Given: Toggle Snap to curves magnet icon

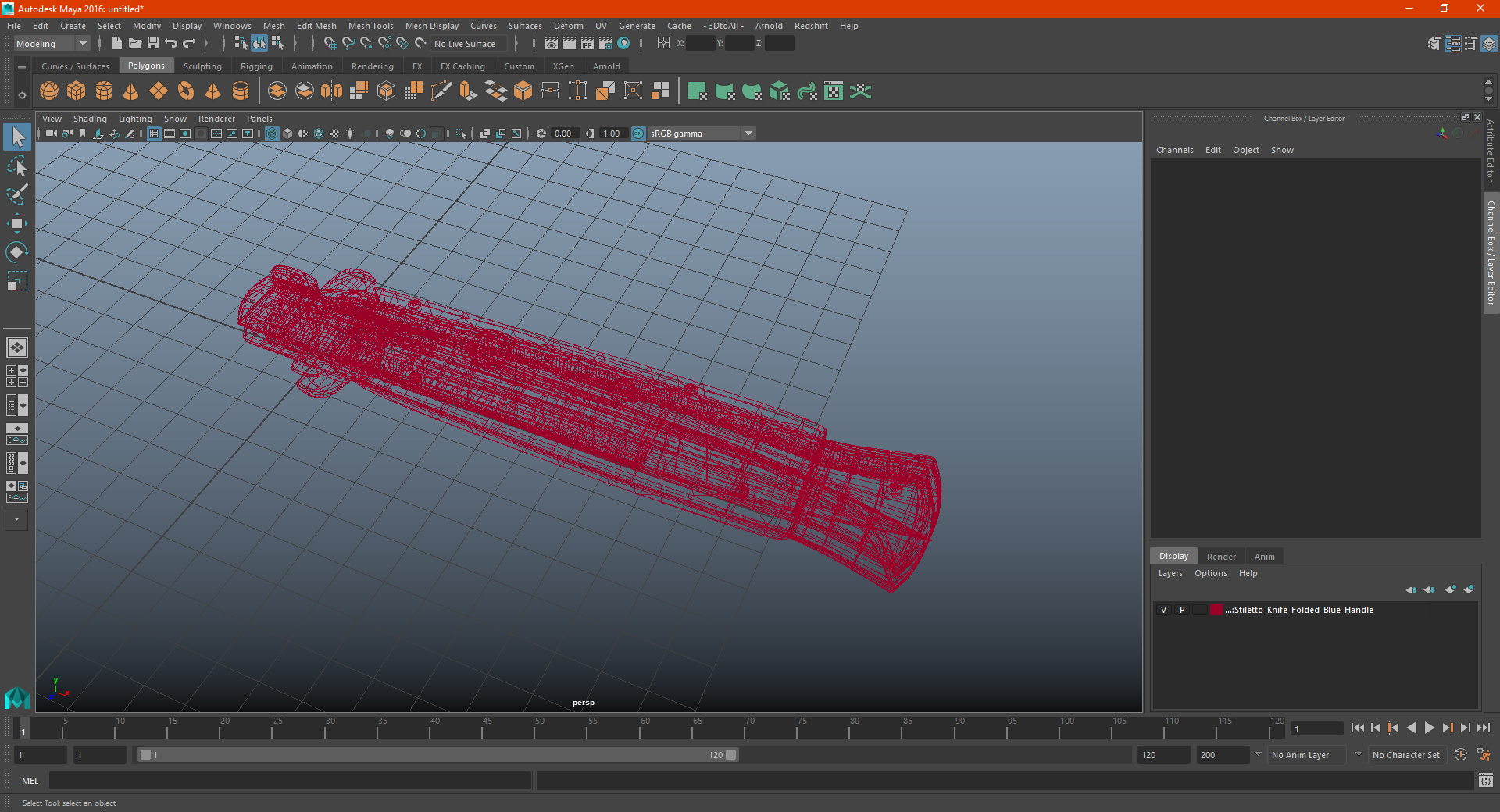Looking at the screenshot, I should [x=348, y=44].
